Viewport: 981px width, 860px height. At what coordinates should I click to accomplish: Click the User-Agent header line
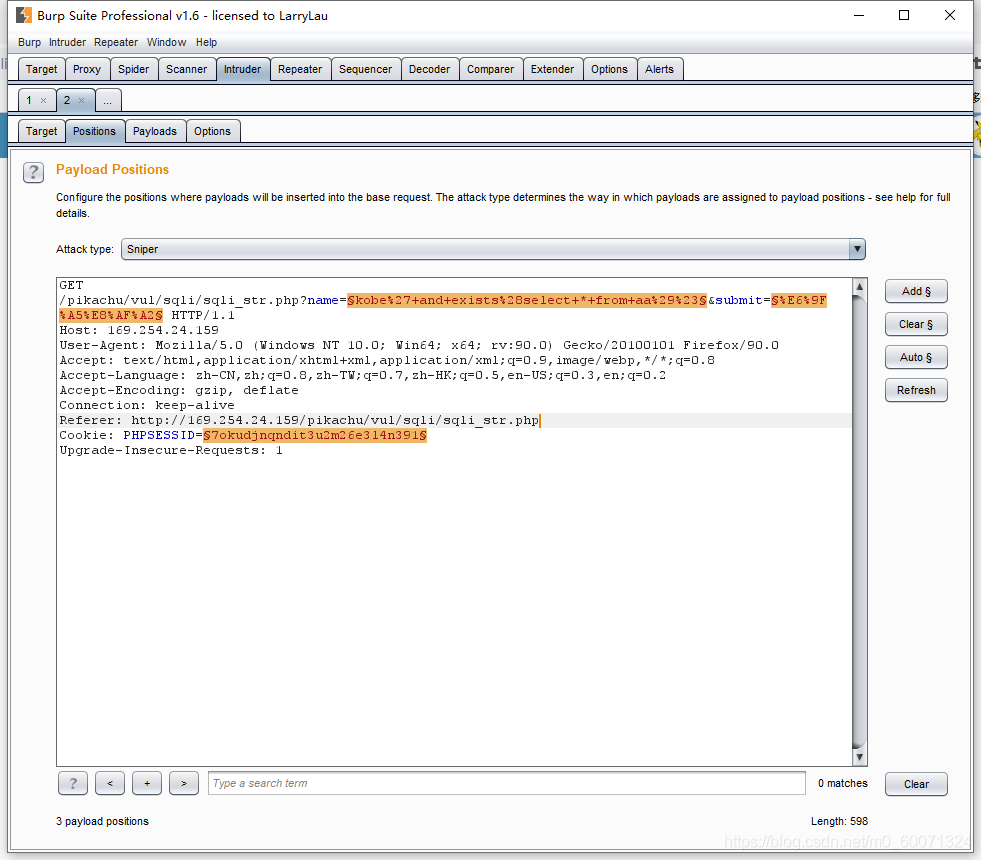point(419,345)
